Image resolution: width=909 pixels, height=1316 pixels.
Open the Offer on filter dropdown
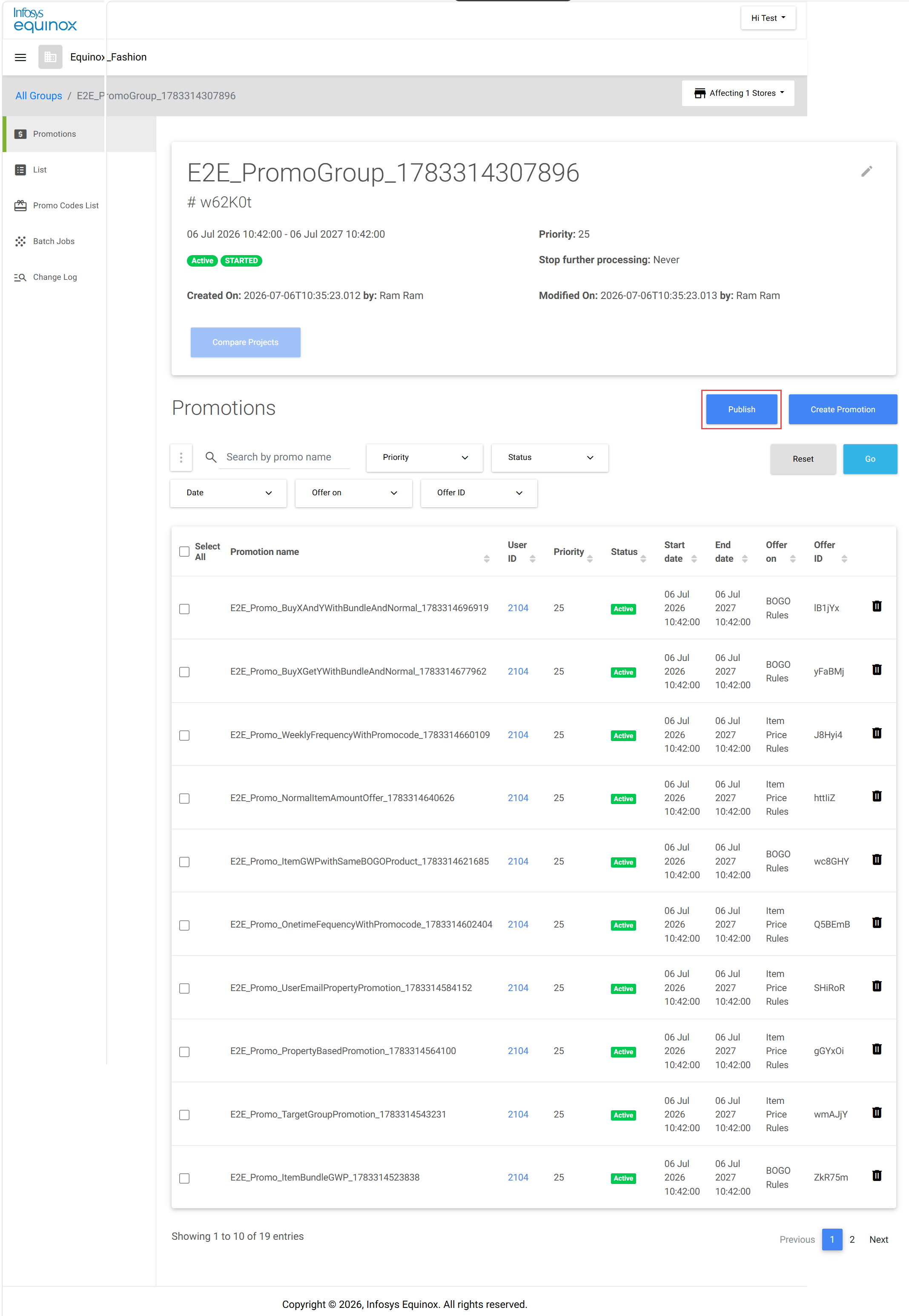pyautogui.click(x=354, y=493)
